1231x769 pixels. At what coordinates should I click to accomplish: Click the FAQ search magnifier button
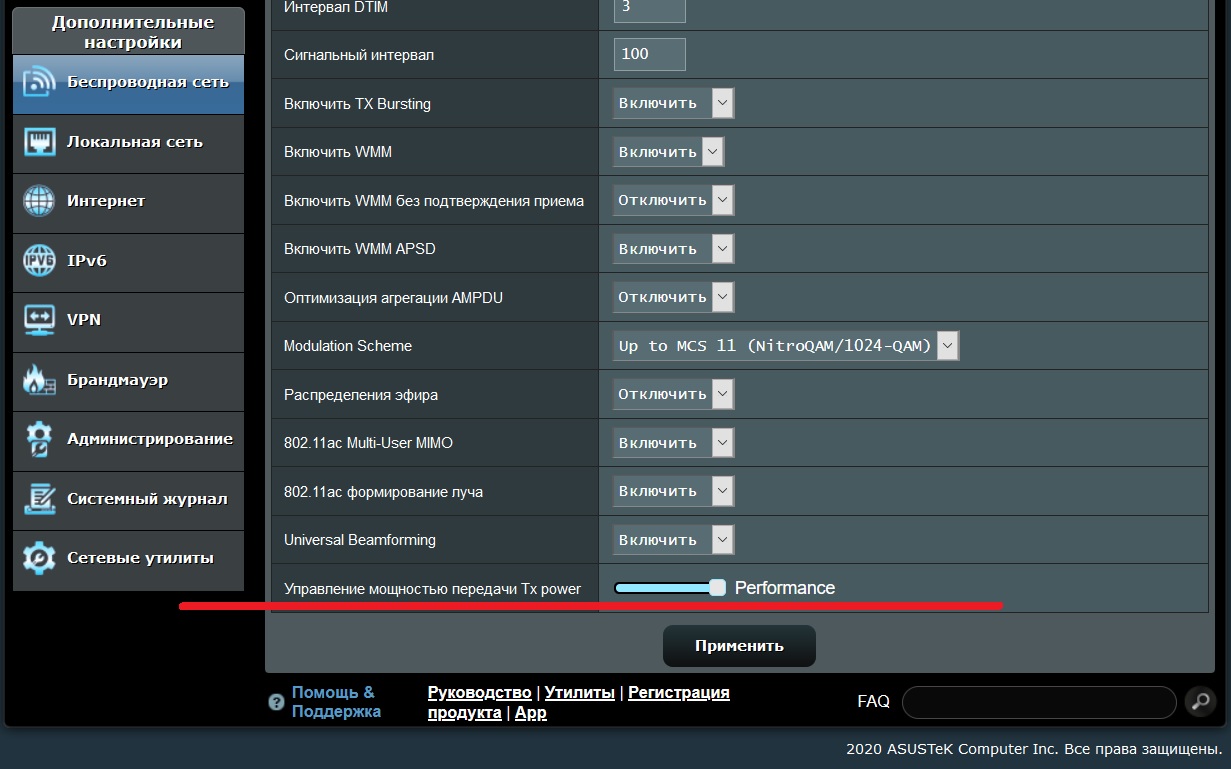pyautogui.click(x=1200, y=702)
